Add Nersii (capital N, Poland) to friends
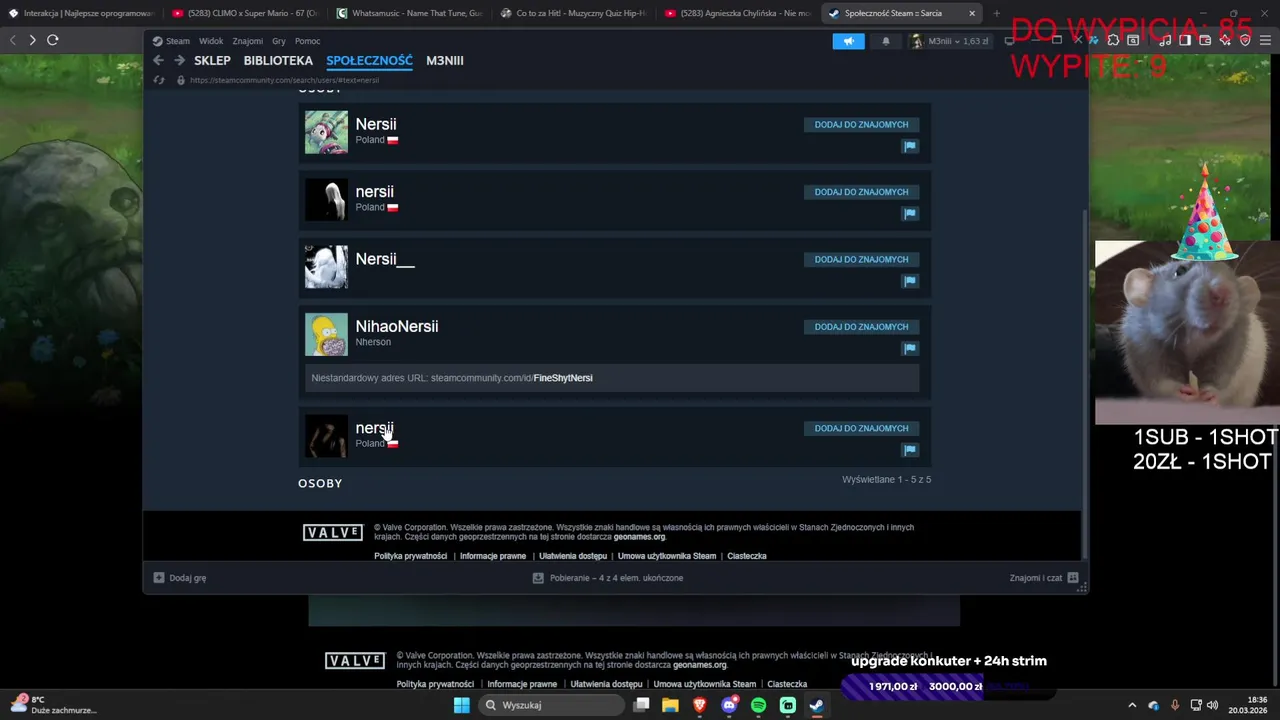Image resolution: width=1280 pixels, height=720 pixels. (x=861, y=125)
